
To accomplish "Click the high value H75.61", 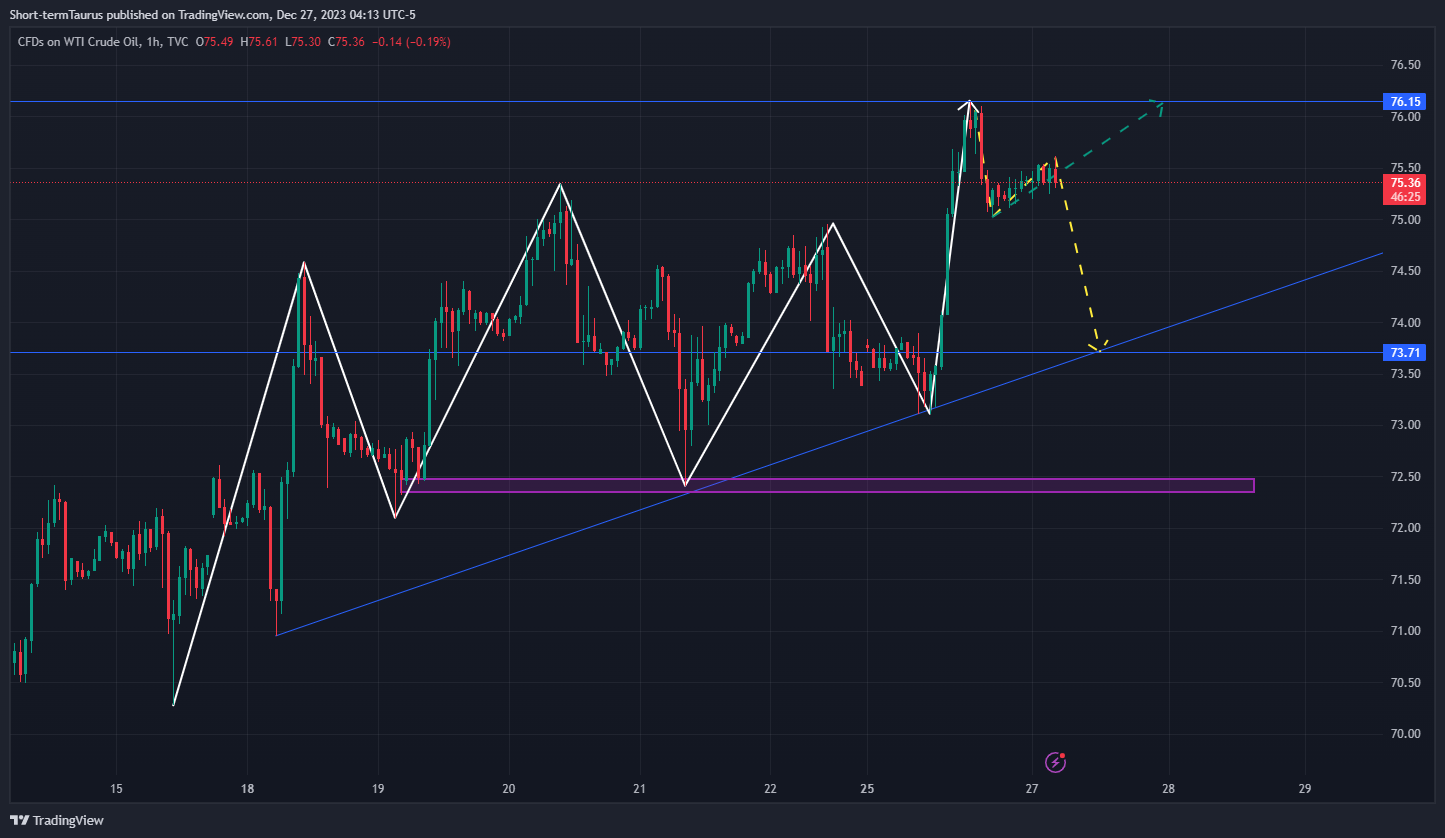I will 259,42.
